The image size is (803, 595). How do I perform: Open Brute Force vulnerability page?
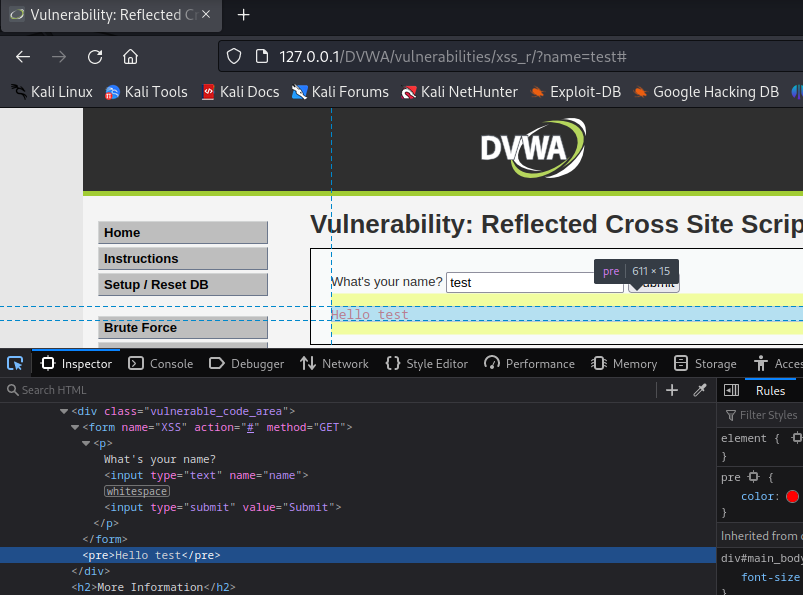(183, 328)
